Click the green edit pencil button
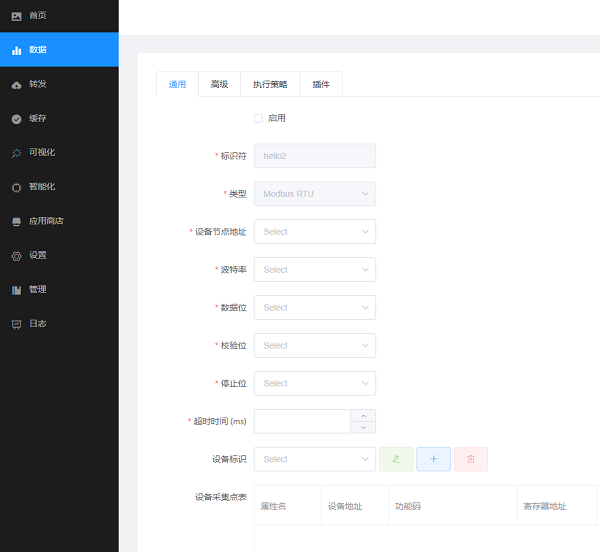This screenshot has height=552, width=600. click(396, 459)
